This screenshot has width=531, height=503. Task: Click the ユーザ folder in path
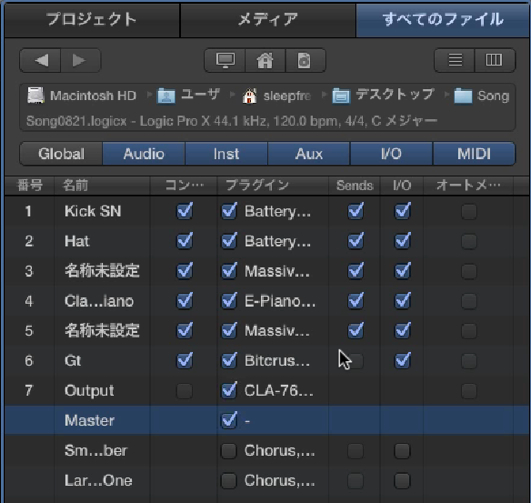click(x=189, y=96)
